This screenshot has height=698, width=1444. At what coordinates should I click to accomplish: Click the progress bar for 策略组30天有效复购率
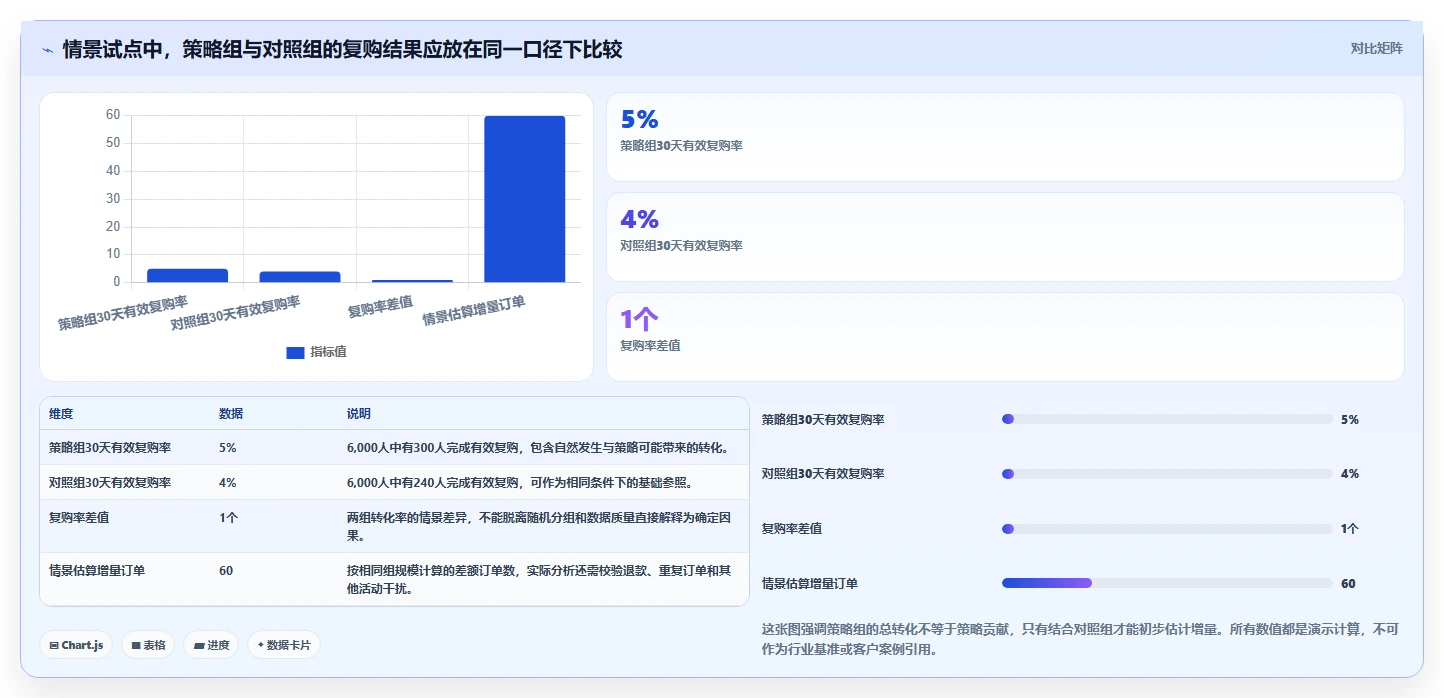[1167, 419]
